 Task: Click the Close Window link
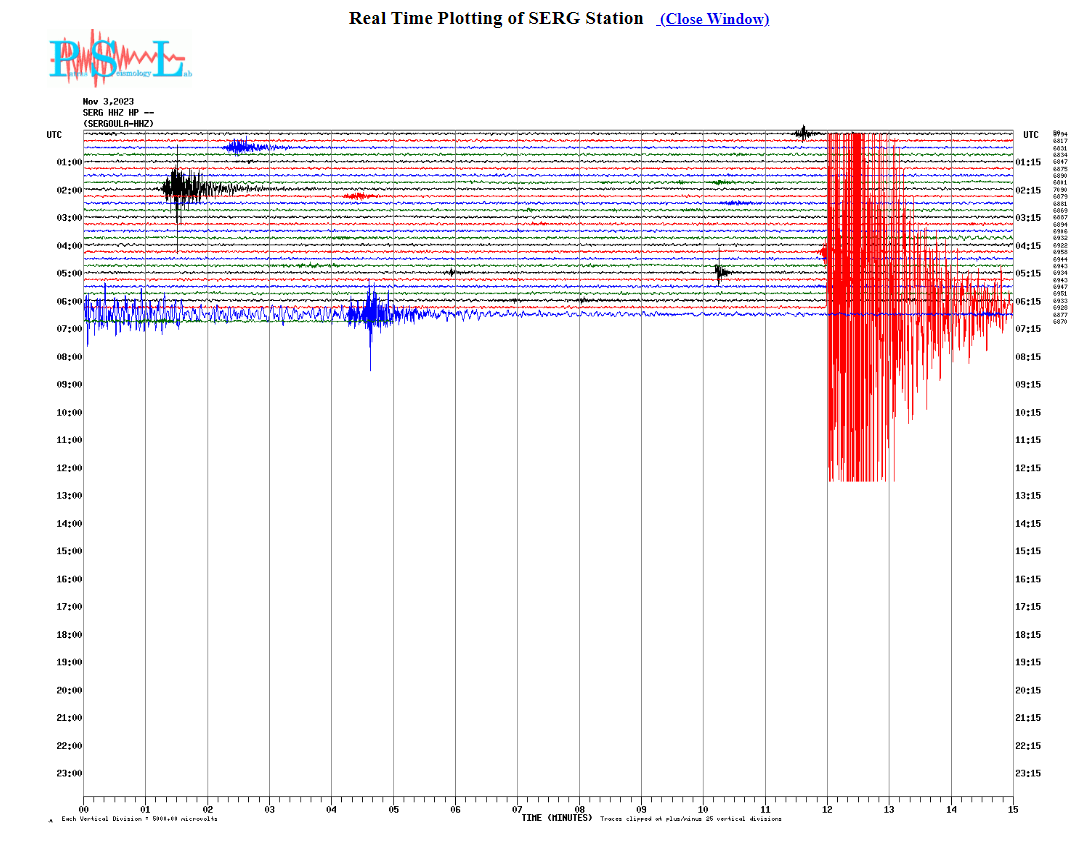[714, 19]
